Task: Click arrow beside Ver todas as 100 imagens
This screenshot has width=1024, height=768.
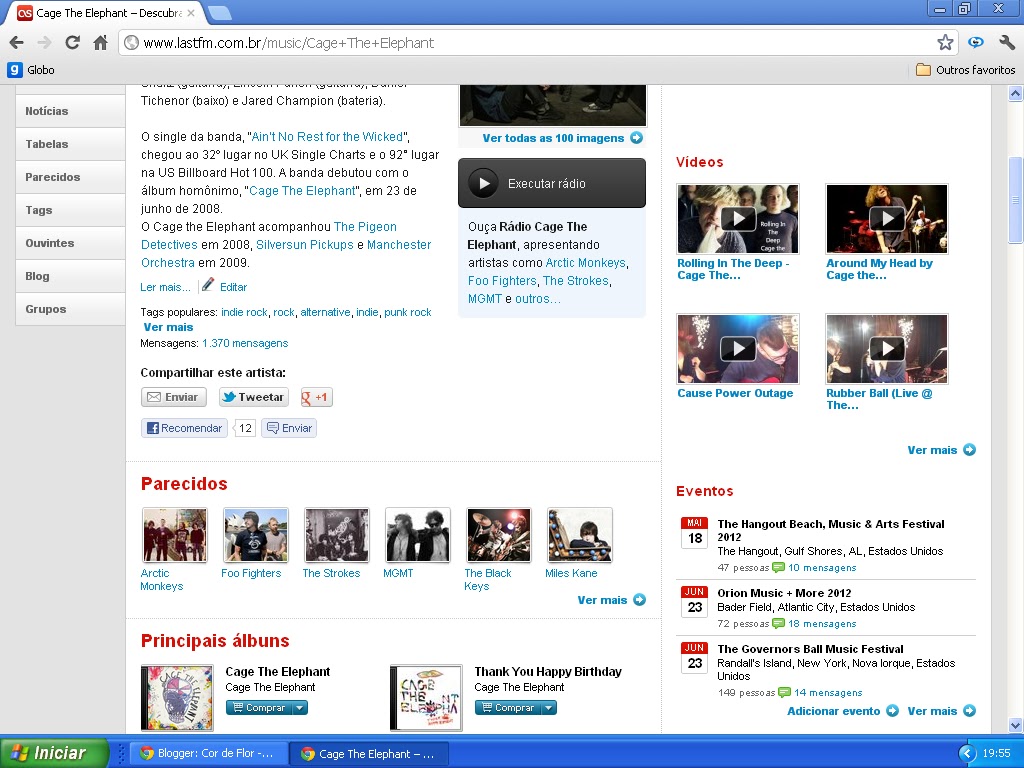Action: point(637,138)
